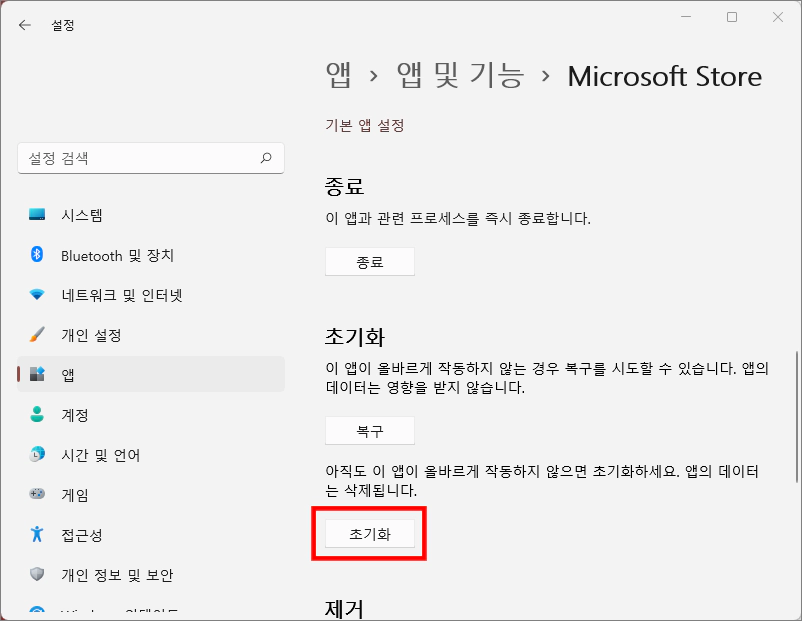The image size is (802, 621).
Task: Navigate to 앱 breadcrumb
Action: [339, 76]
